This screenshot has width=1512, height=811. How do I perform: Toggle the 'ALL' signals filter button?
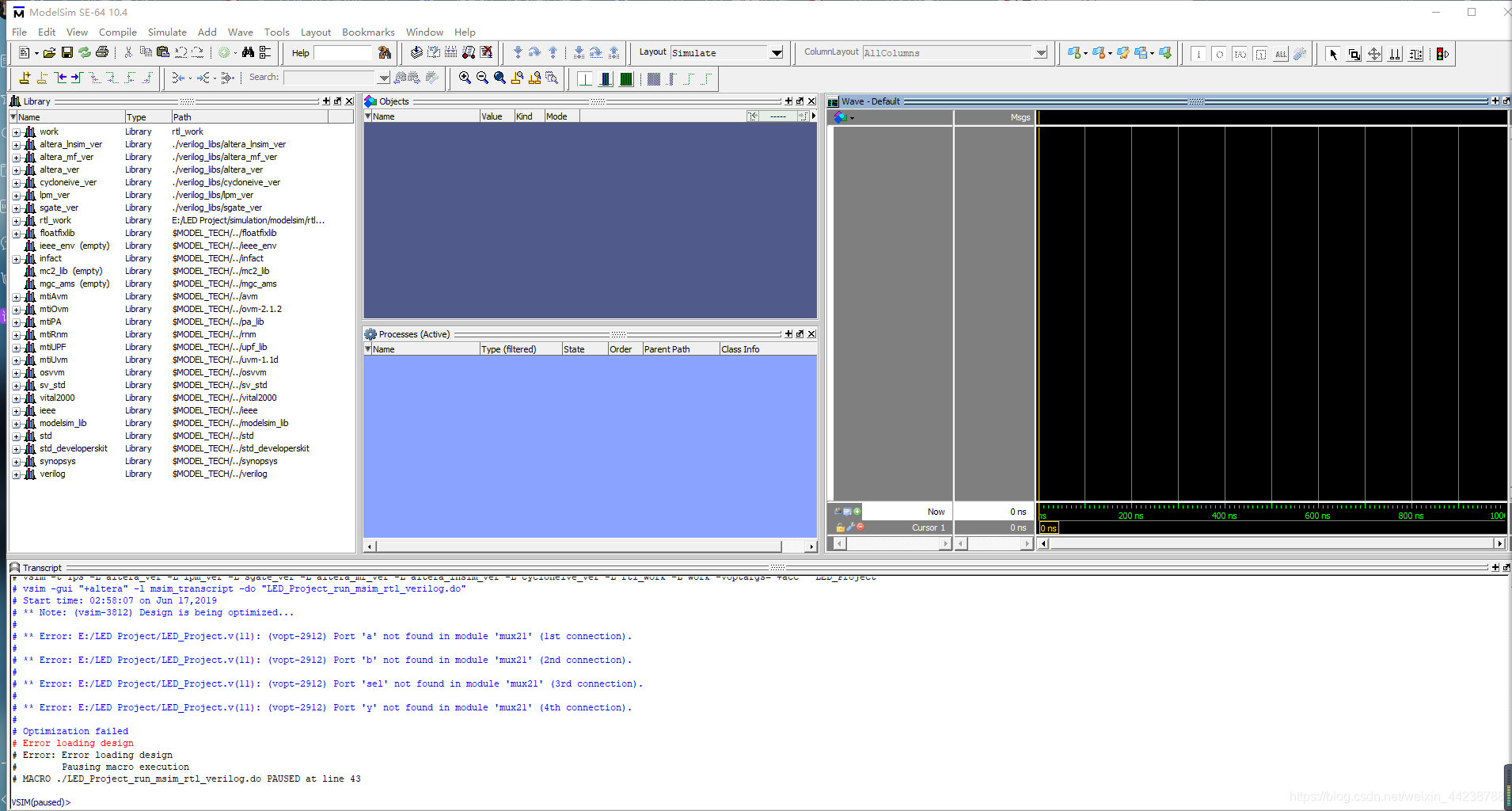(x=1281, y=54)
